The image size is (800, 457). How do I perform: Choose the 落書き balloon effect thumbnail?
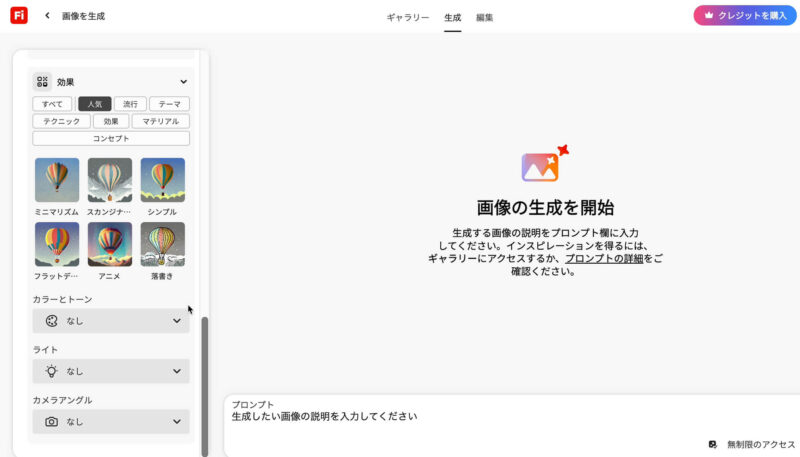pos(163,244)
